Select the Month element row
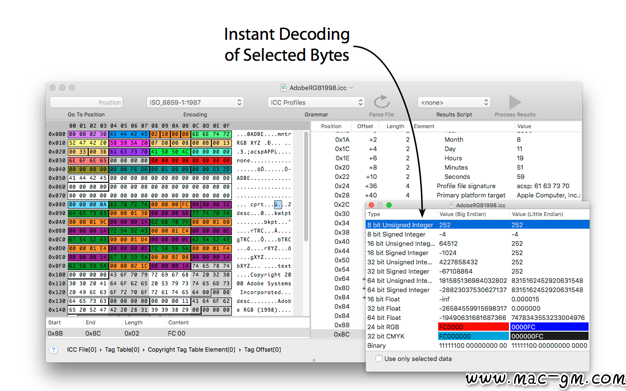 coord(446,140)
